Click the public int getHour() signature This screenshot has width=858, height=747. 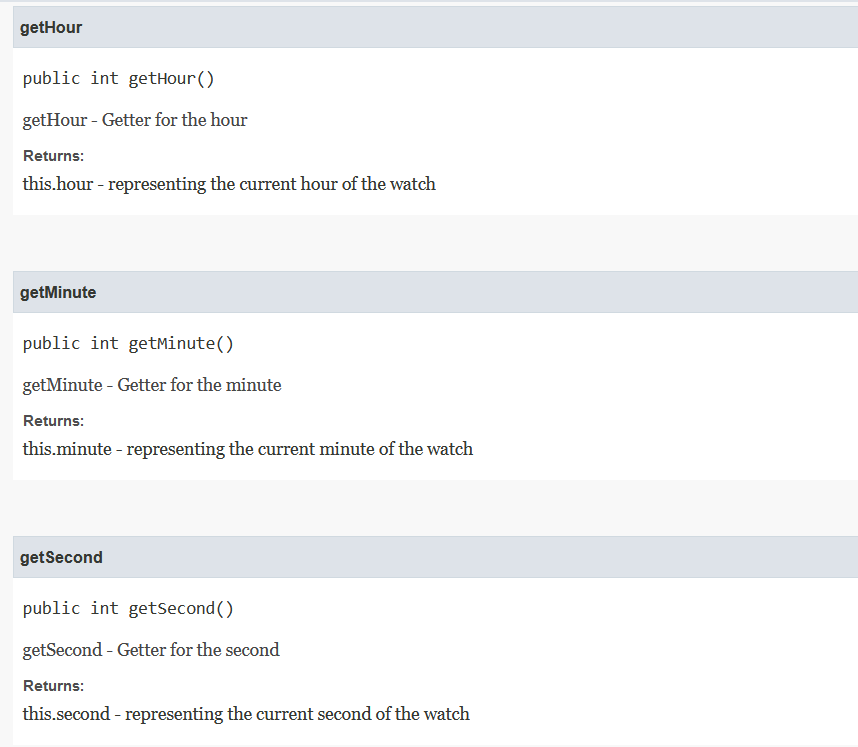pyautogui.click(x=118, y=79)
